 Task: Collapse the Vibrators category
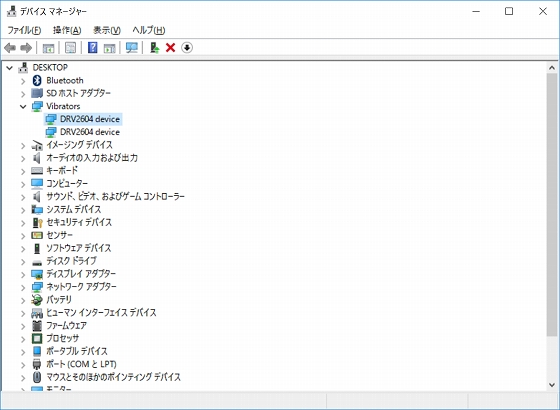pyautogui.click(x=23, y=106)
